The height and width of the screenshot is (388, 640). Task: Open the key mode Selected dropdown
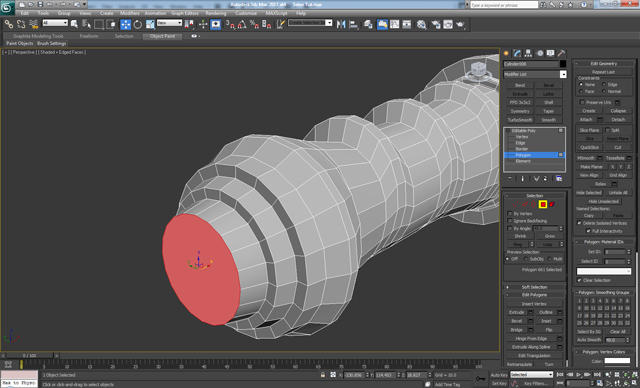(x=531, y=375)
